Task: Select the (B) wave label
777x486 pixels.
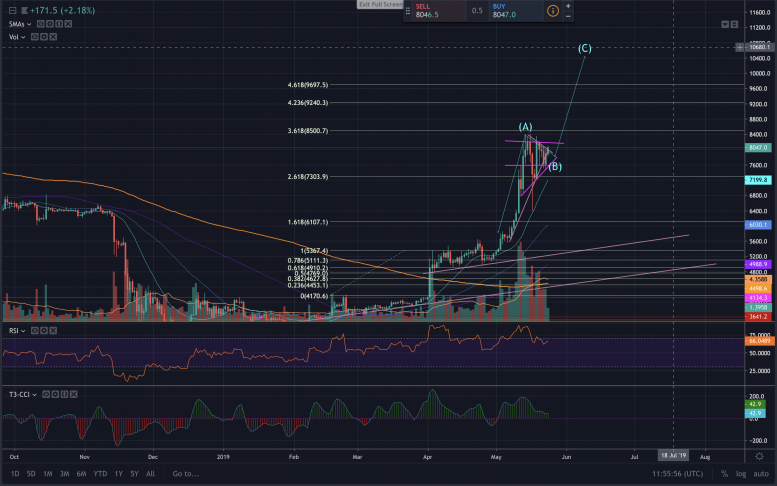Action: pyautogui.click(x=555, y=166)
